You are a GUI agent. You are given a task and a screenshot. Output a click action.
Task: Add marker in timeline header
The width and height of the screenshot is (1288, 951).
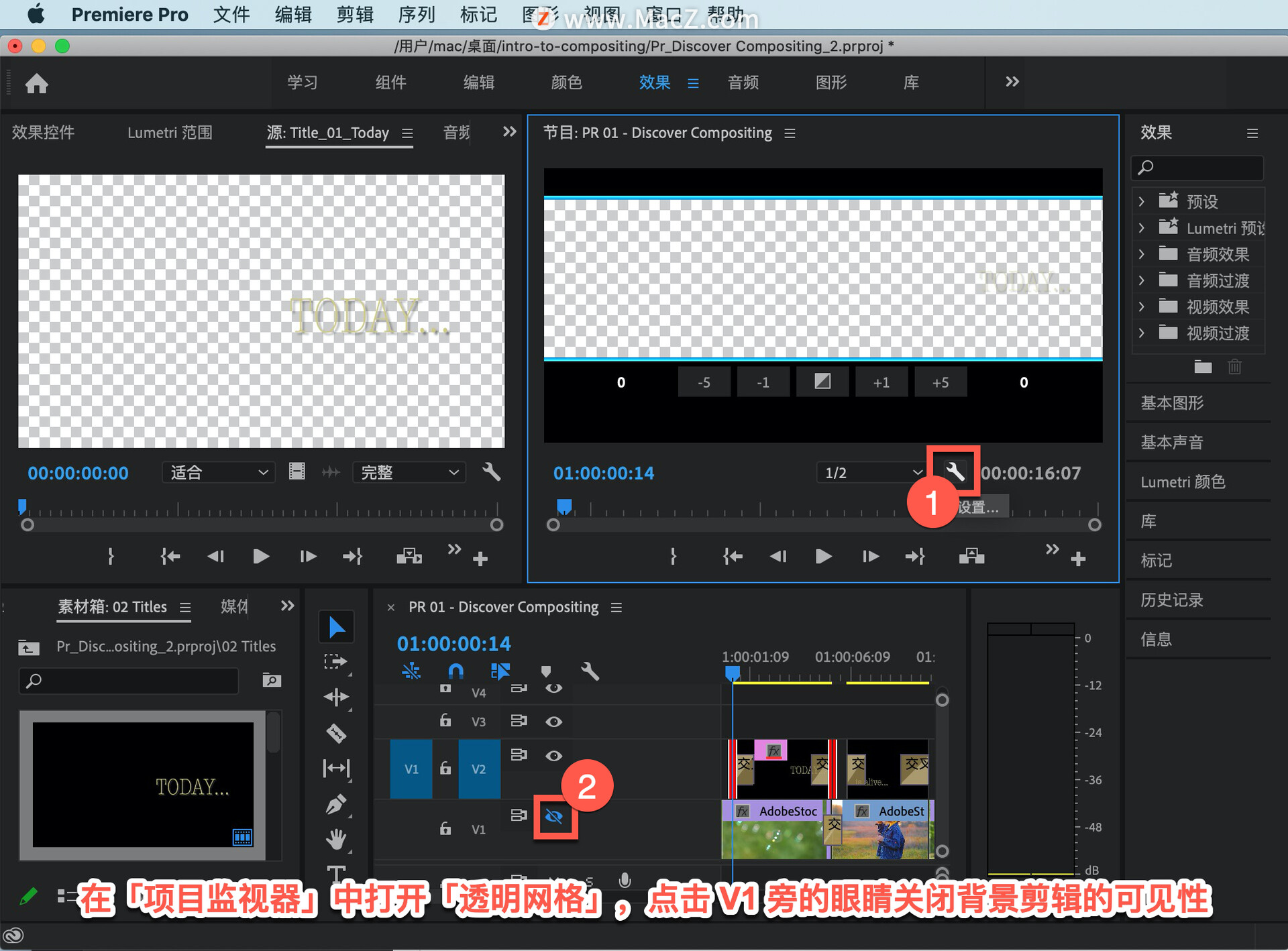(x=545, y=671)
